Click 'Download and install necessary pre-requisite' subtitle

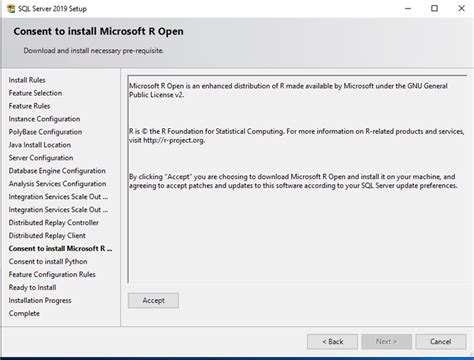point(93,51)
